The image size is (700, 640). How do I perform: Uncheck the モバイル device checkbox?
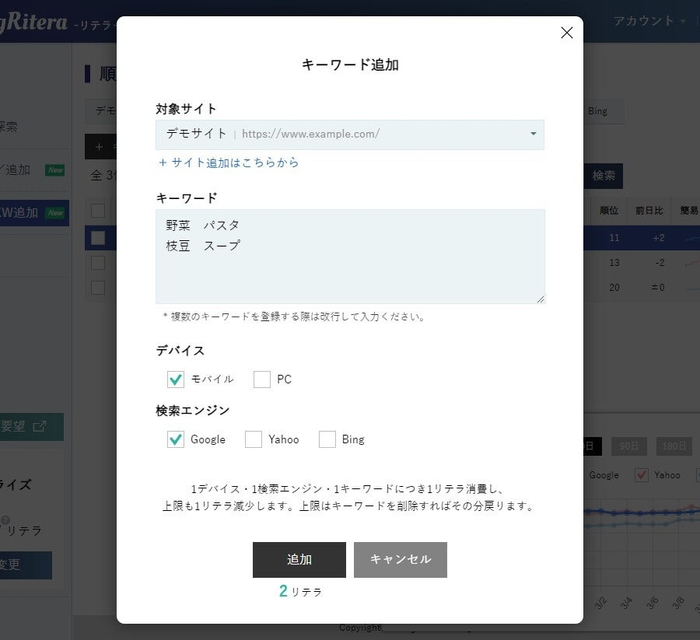[176, 379]
